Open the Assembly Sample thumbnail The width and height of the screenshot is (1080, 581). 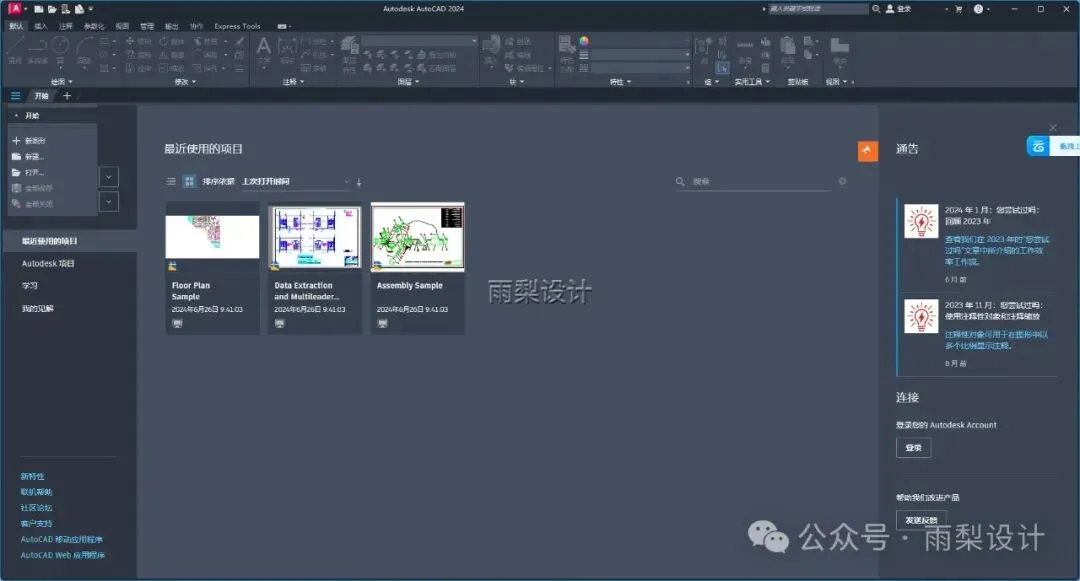pyautogui.click(x=417, y=237)
